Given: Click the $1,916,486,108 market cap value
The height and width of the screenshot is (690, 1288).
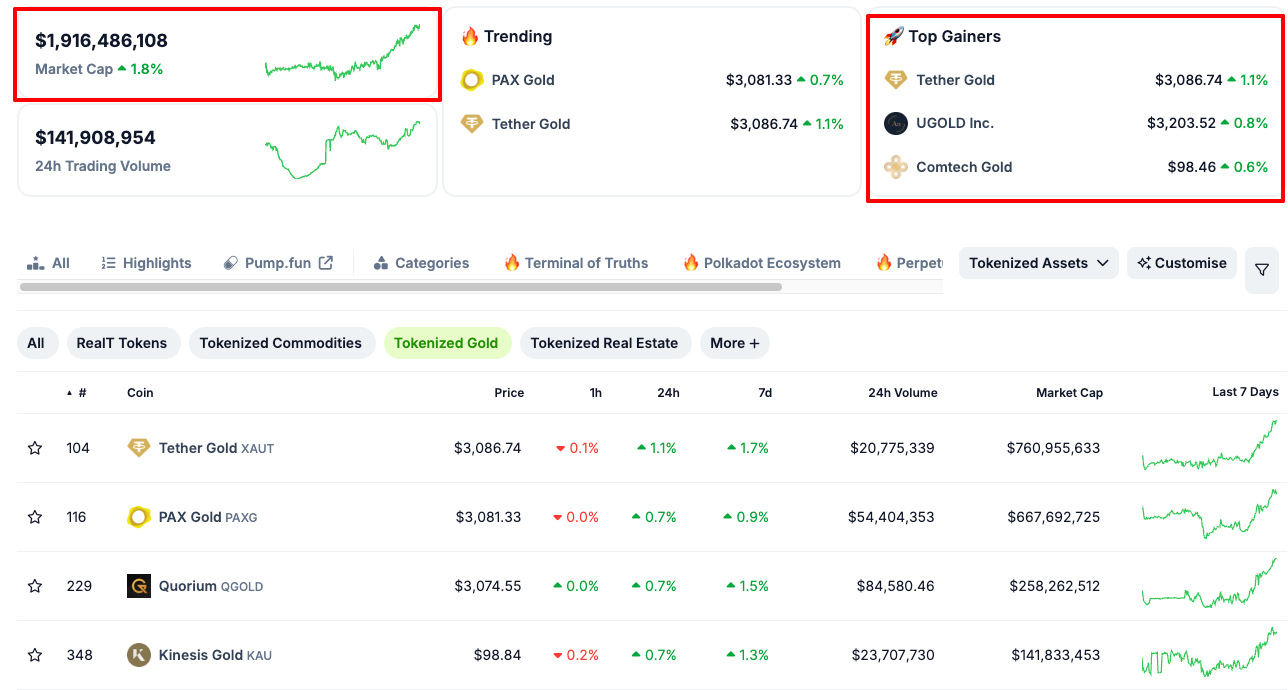Looking at the screenshot, I should point(101,41).
